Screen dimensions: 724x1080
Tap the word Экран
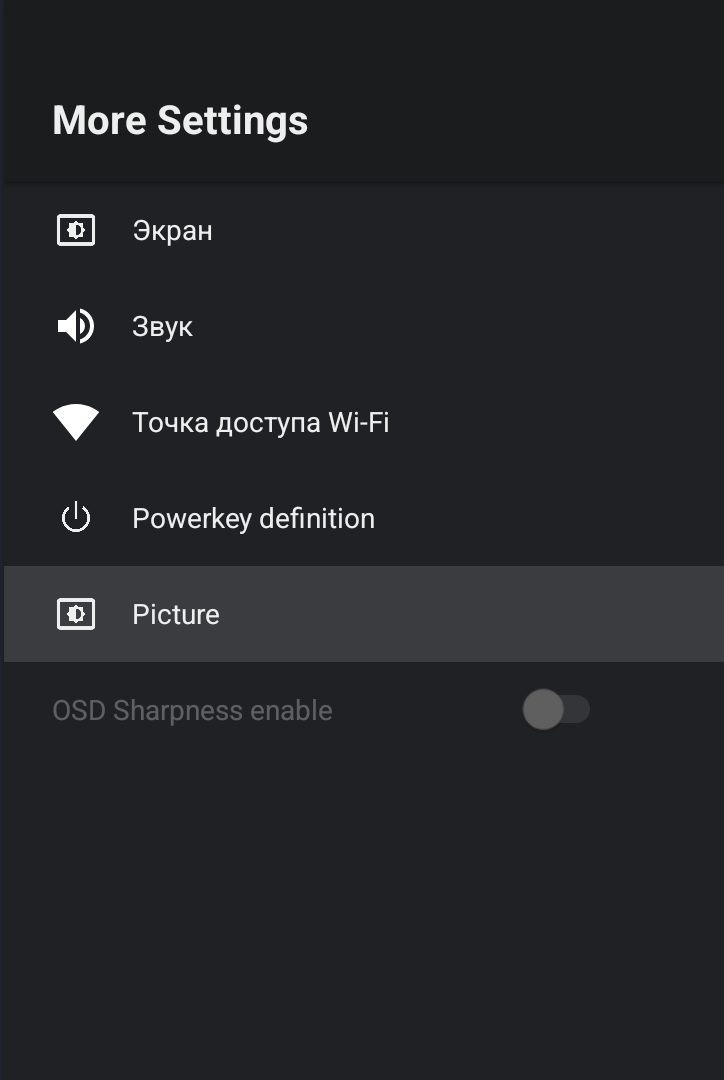coord(172,231)
